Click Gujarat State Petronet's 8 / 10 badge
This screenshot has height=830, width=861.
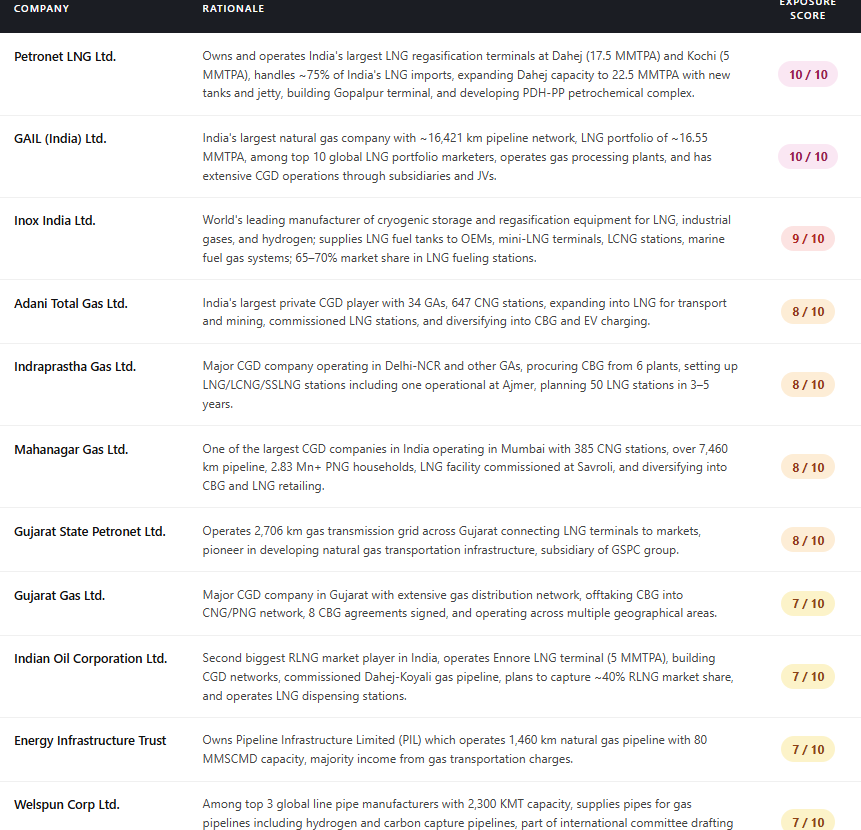point(808,541)
